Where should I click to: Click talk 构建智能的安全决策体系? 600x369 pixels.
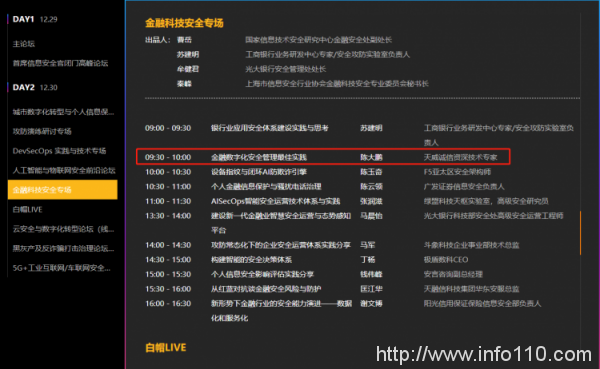(251, 260)
